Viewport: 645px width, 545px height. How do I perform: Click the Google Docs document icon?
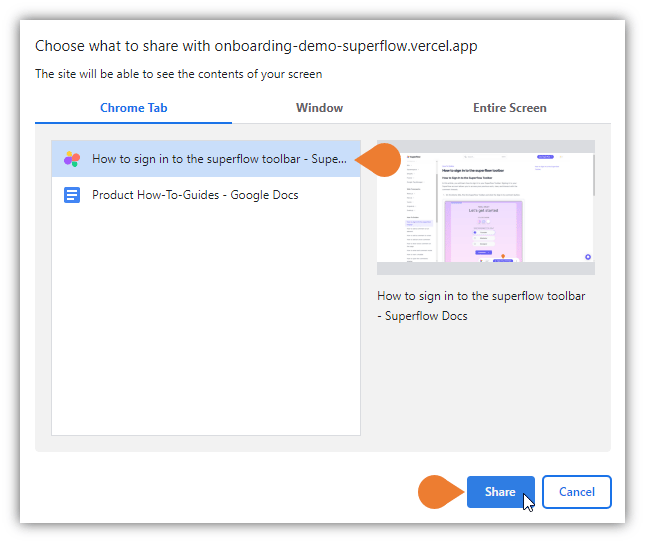(x=72, y=195)
